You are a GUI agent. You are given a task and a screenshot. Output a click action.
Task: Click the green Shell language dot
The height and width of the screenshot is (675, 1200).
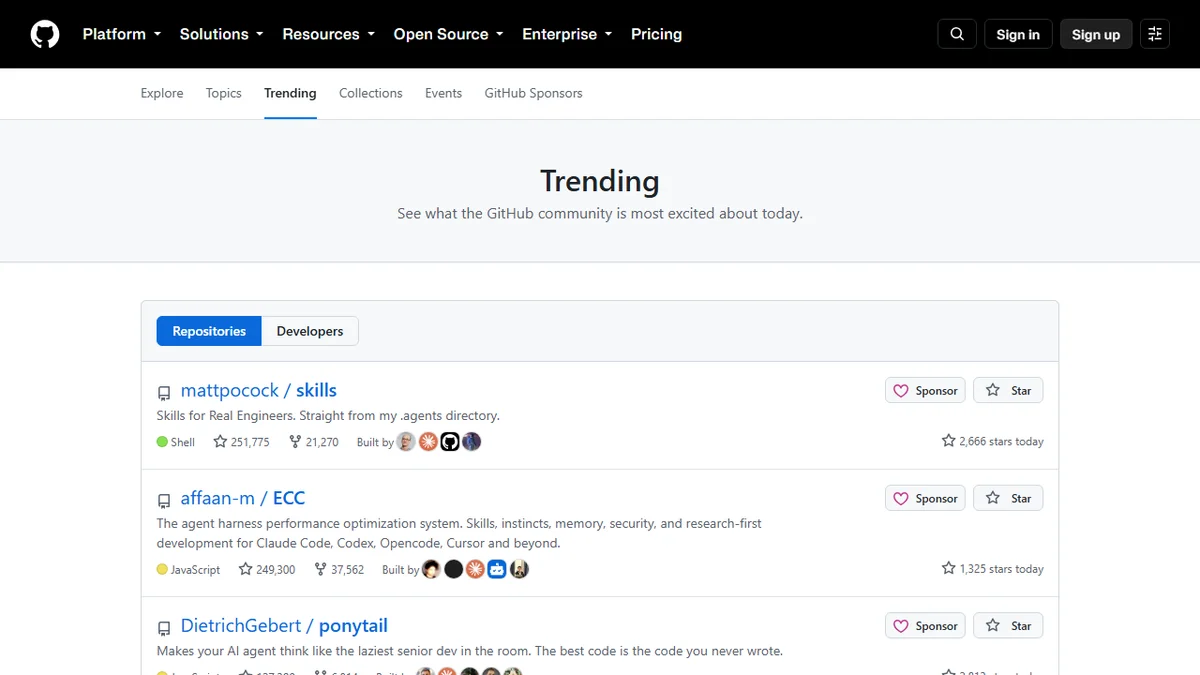click(162, 441)
